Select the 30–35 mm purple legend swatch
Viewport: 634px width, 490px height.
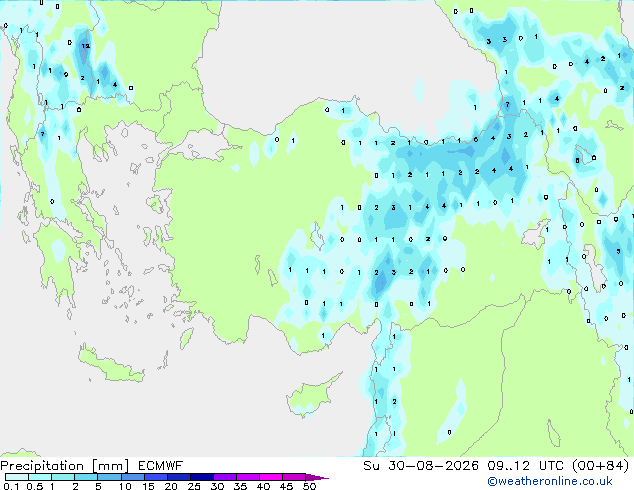point(224,477)
